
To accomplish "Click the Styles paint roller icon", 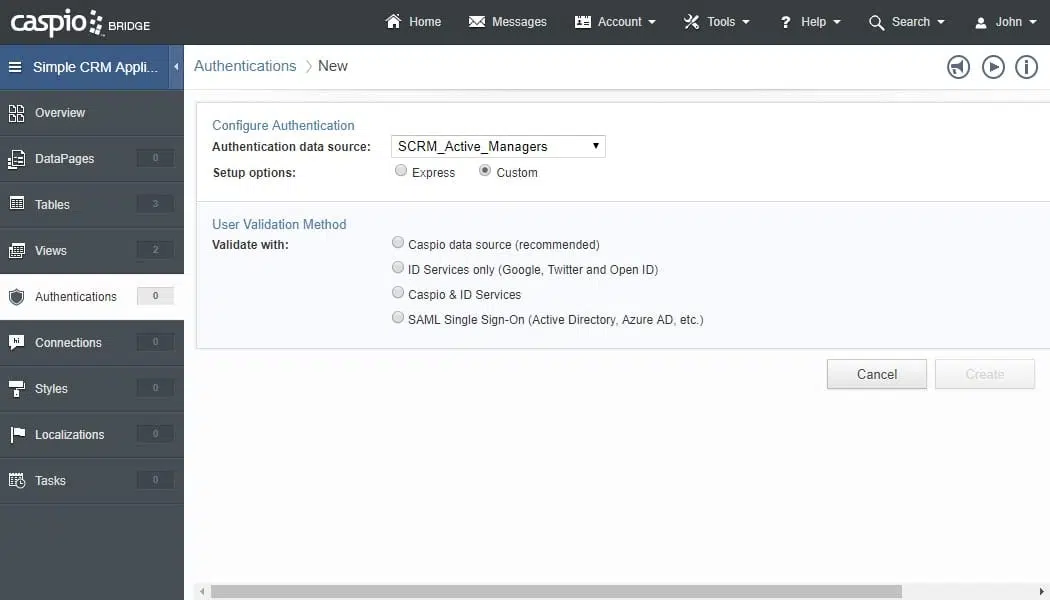I will pyautogui.click(x=17, y=388).
